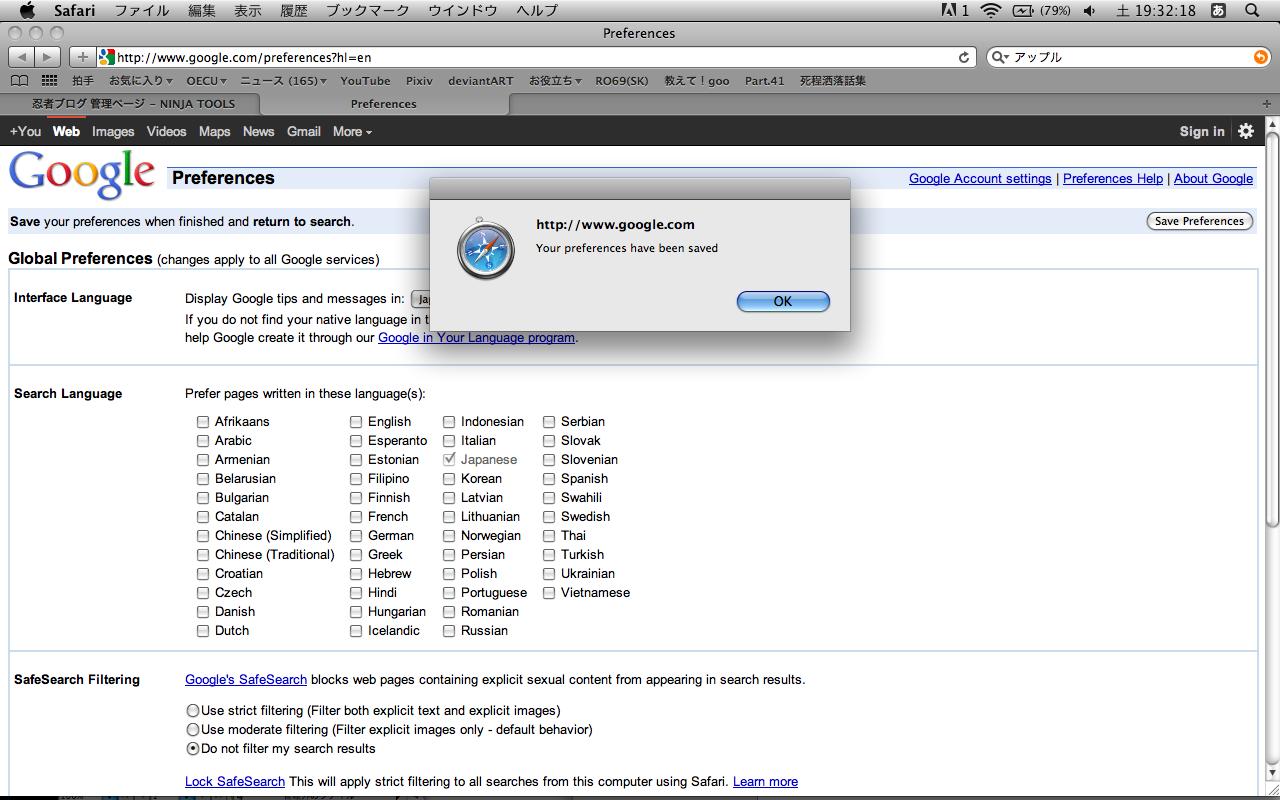This screenshot has height=800, width=1280.
Task: Show all bookmarks with the open-book icon
Action: tap(19, 81)
